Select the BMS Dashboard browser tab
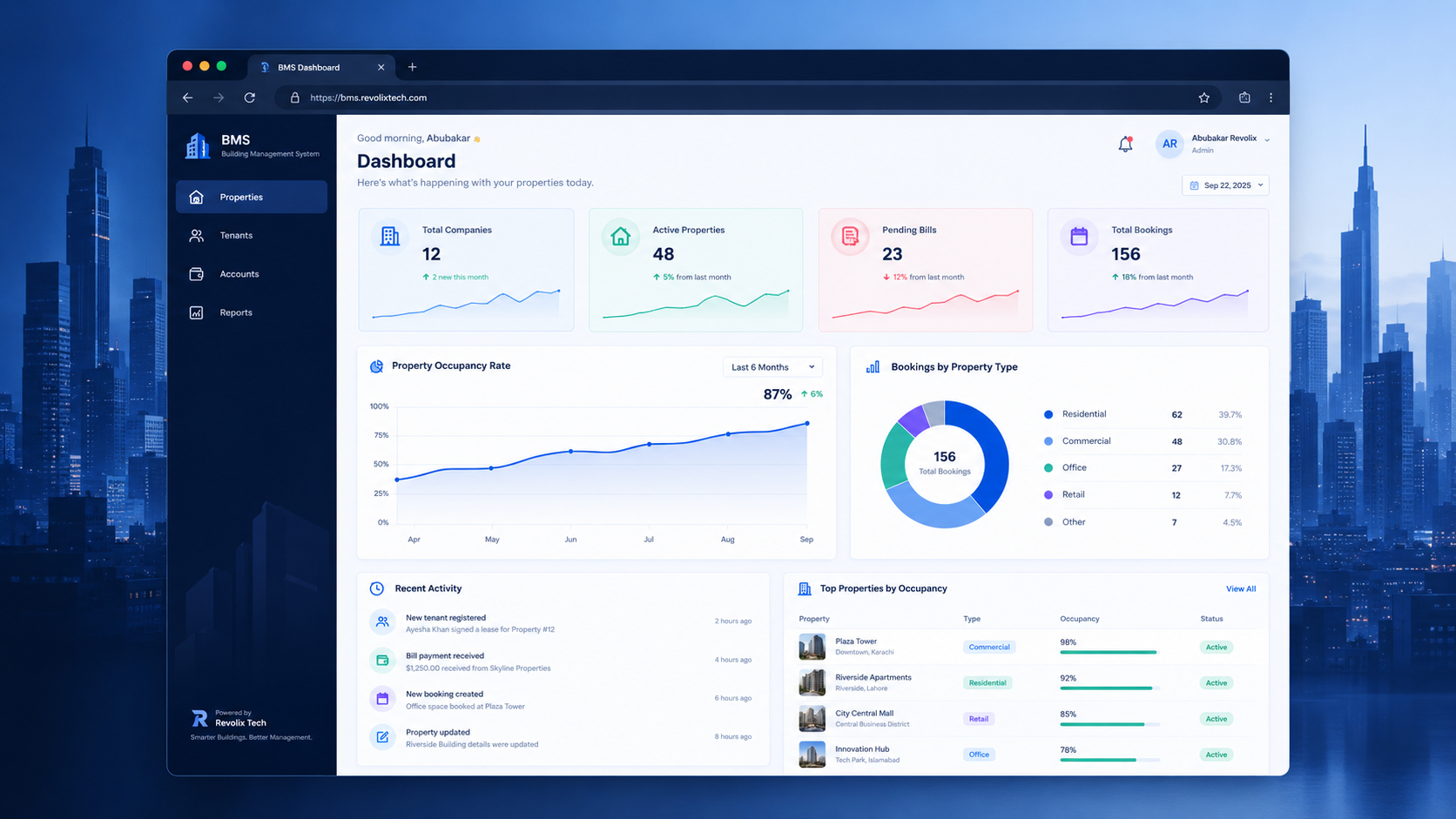The image size is (1456, 819). (321, 67)
